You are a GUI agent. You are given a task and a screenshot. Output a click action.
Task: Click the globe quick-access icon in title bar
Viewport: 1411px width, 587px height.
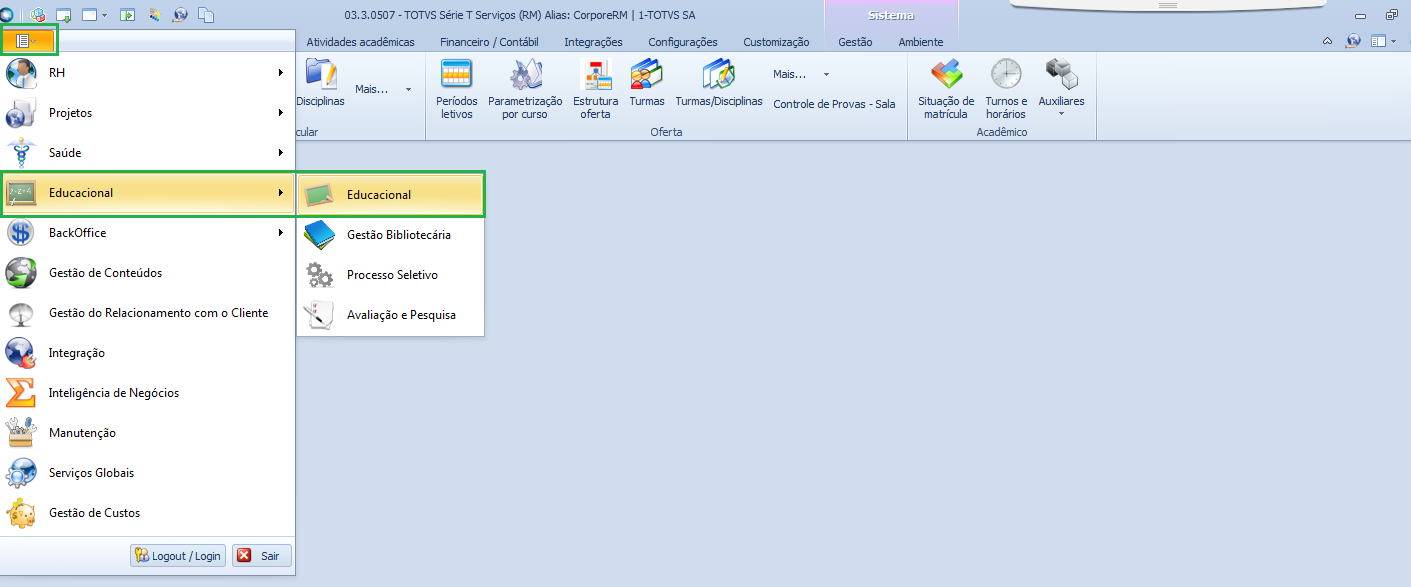tap(180, 15)
